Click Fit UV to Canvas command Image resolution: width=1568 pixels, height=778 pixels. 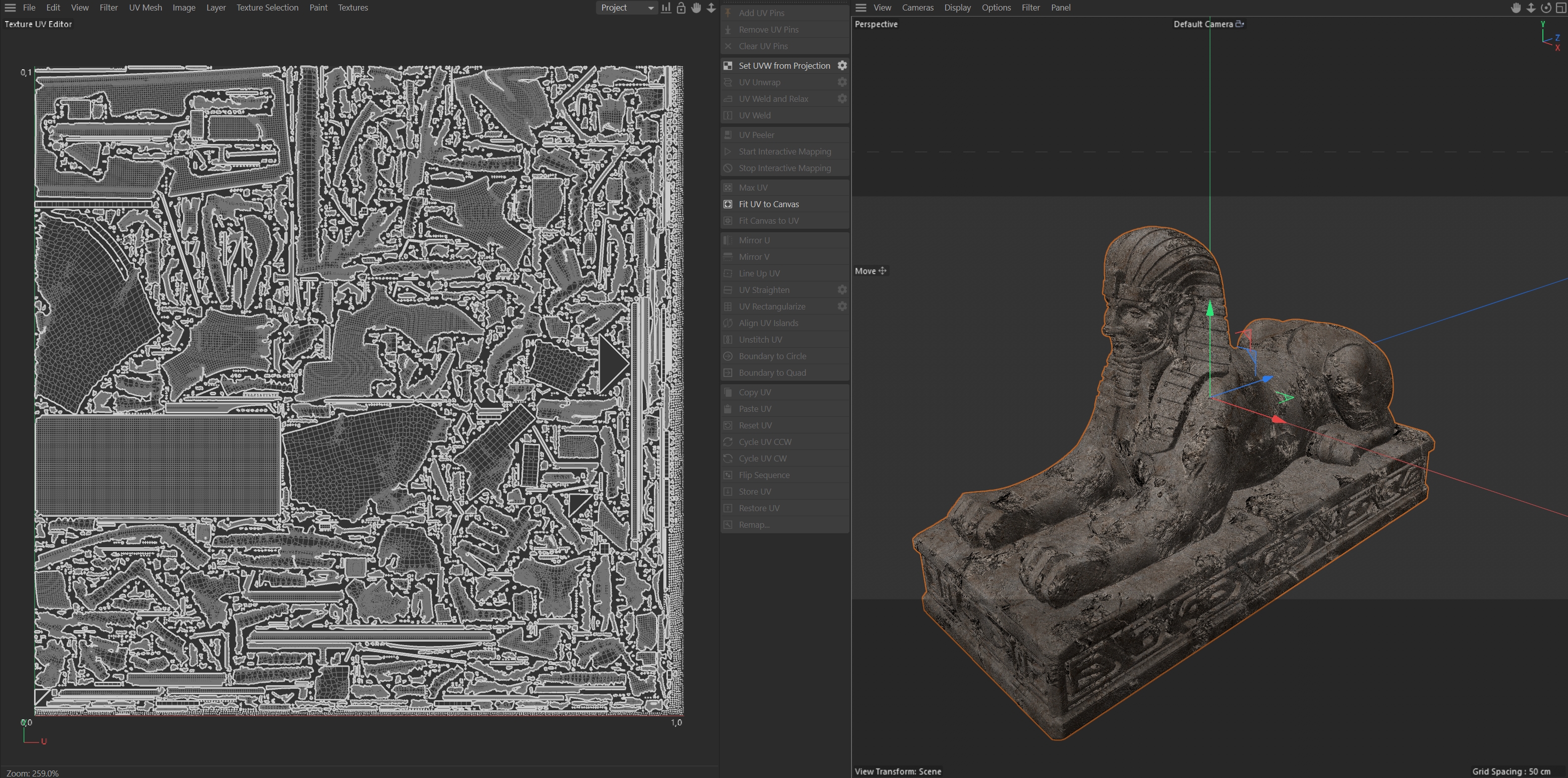(769, 204)
